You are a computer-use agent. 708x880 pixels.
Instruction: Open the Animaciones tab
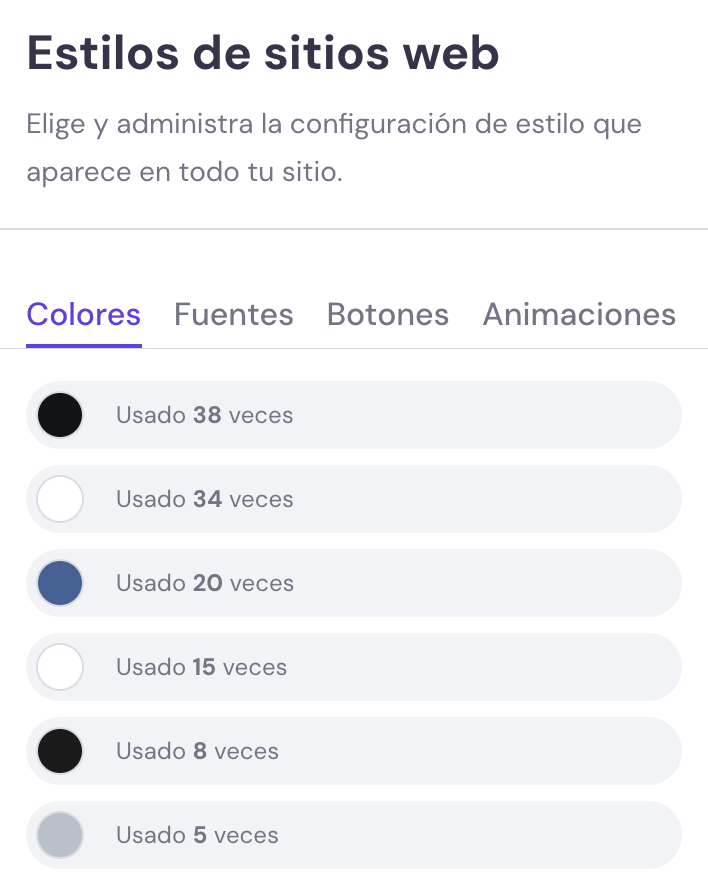tap(578, 314)
